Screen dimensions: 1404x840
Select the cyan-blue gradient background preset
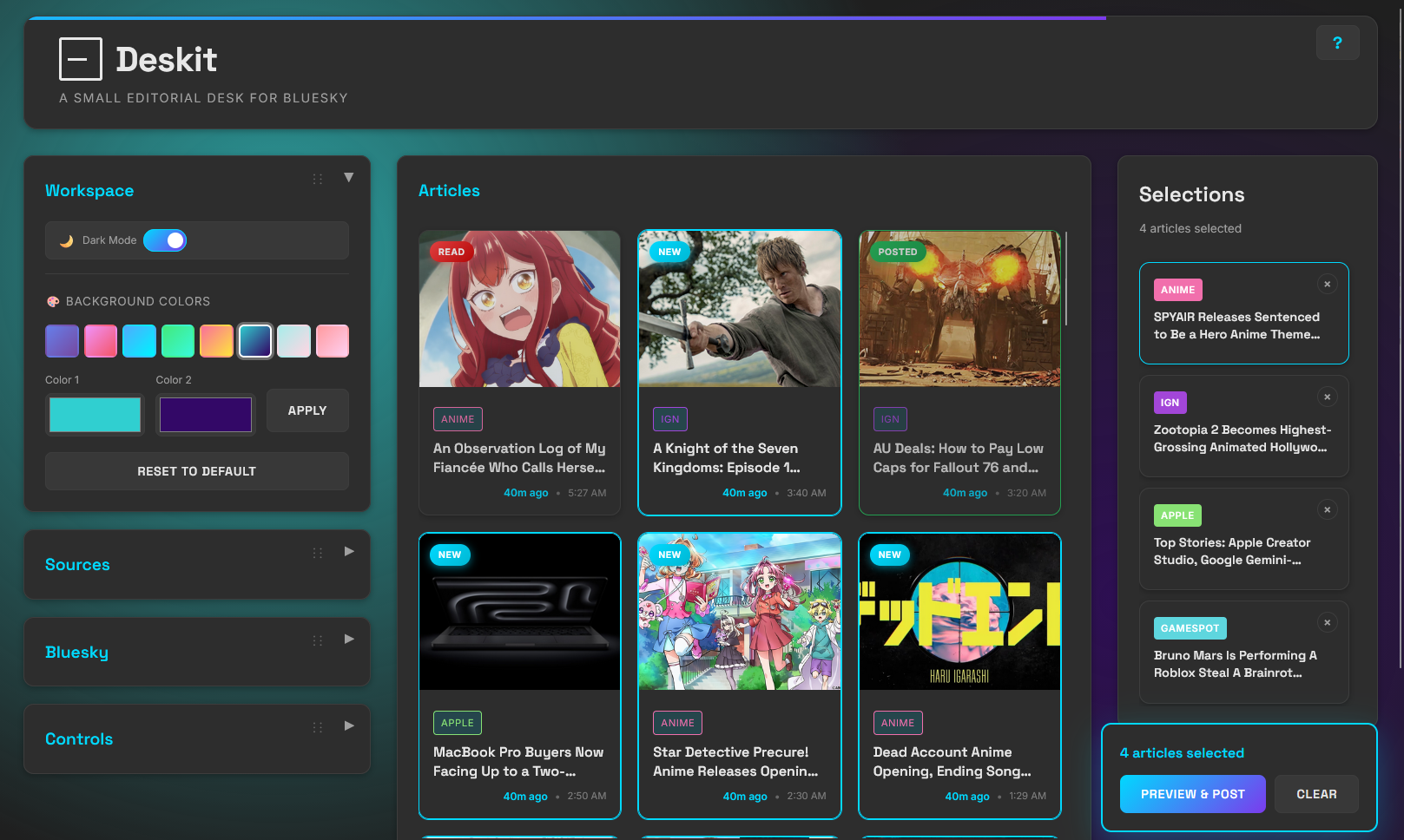coord(139,341)
